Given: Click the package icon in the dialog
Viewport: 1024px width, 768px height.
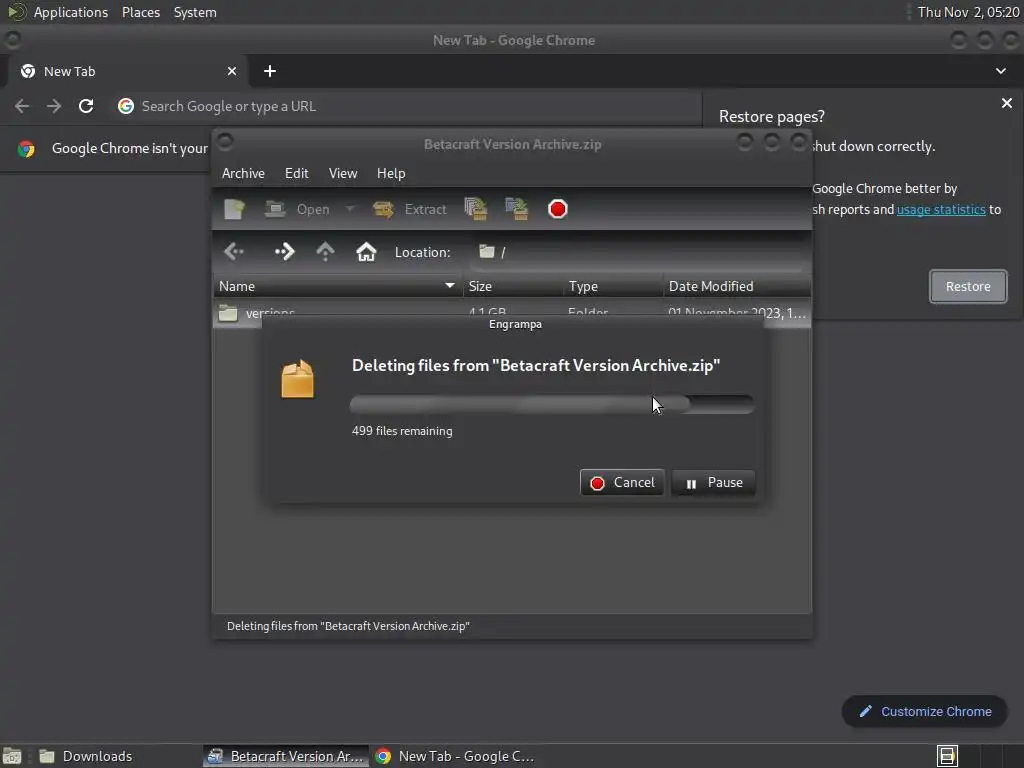Looking at the screenshot, I should point(297,379).
